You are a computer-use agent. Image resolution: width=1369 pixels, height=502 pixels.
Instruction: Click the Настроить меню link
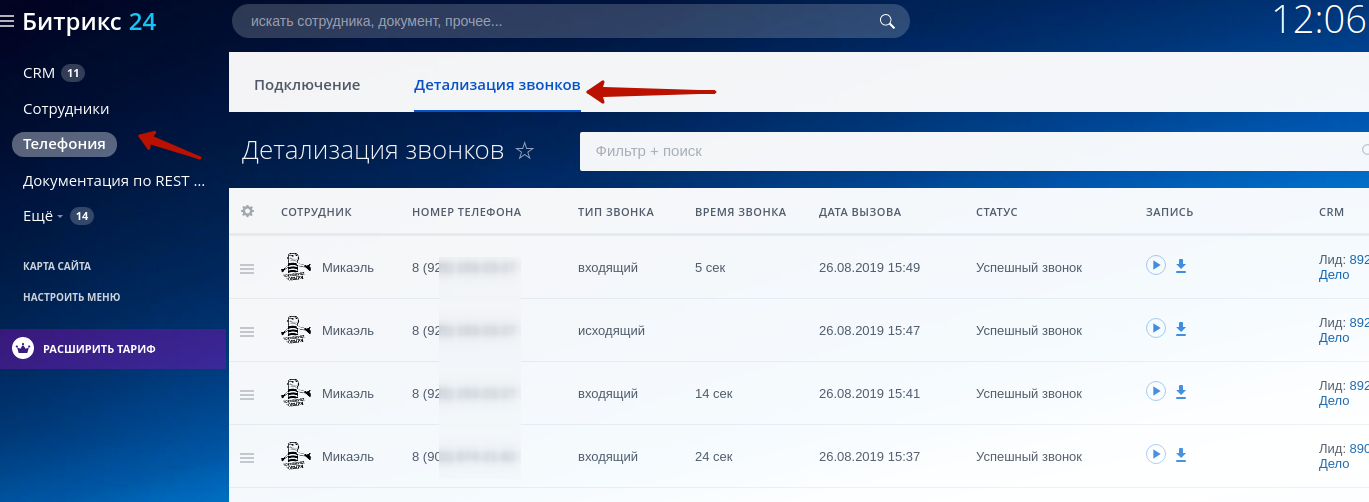pyautogui.click(x=71, y=297)
